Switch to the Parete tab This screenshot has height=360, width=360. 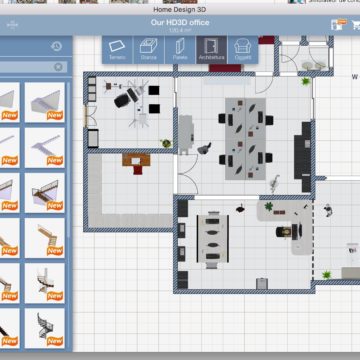pyautogui.click(x=180, y=50)
